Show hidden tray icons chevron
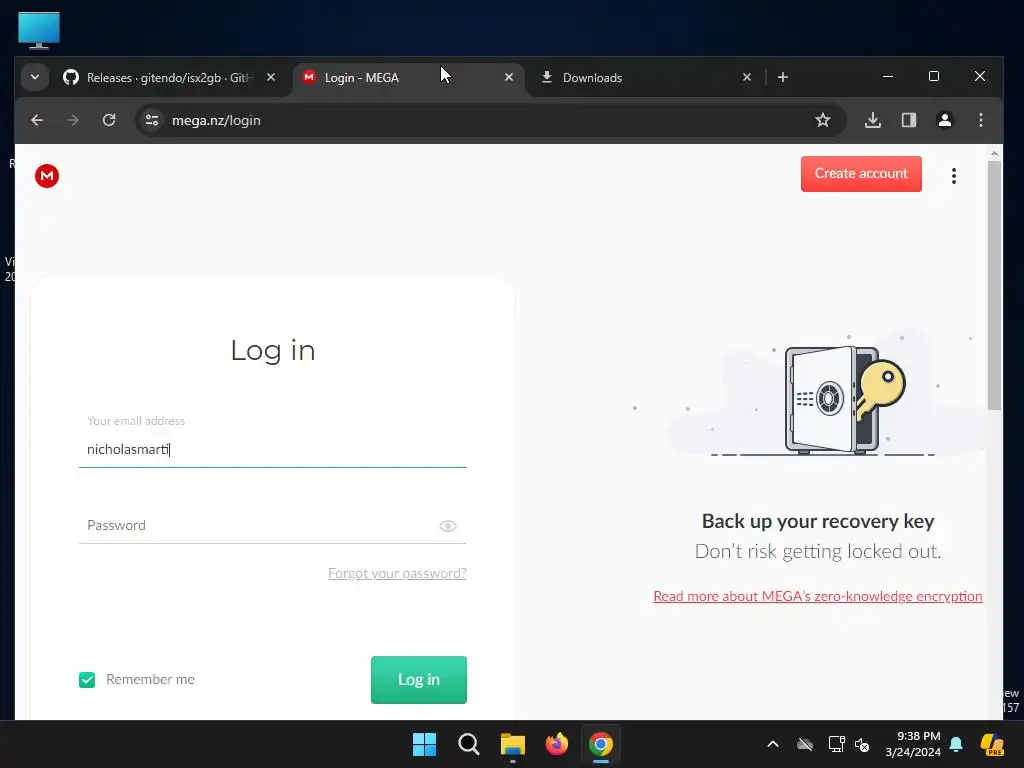The height and width of the screenshot is (768, 1024). 773,744
